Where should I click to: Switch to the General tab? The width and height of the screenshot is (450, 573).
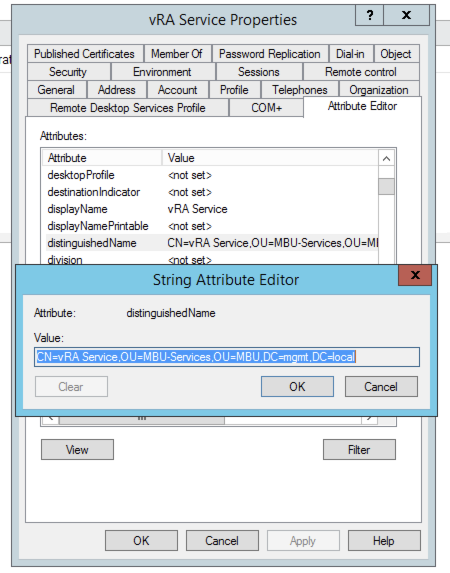[56, 90]
